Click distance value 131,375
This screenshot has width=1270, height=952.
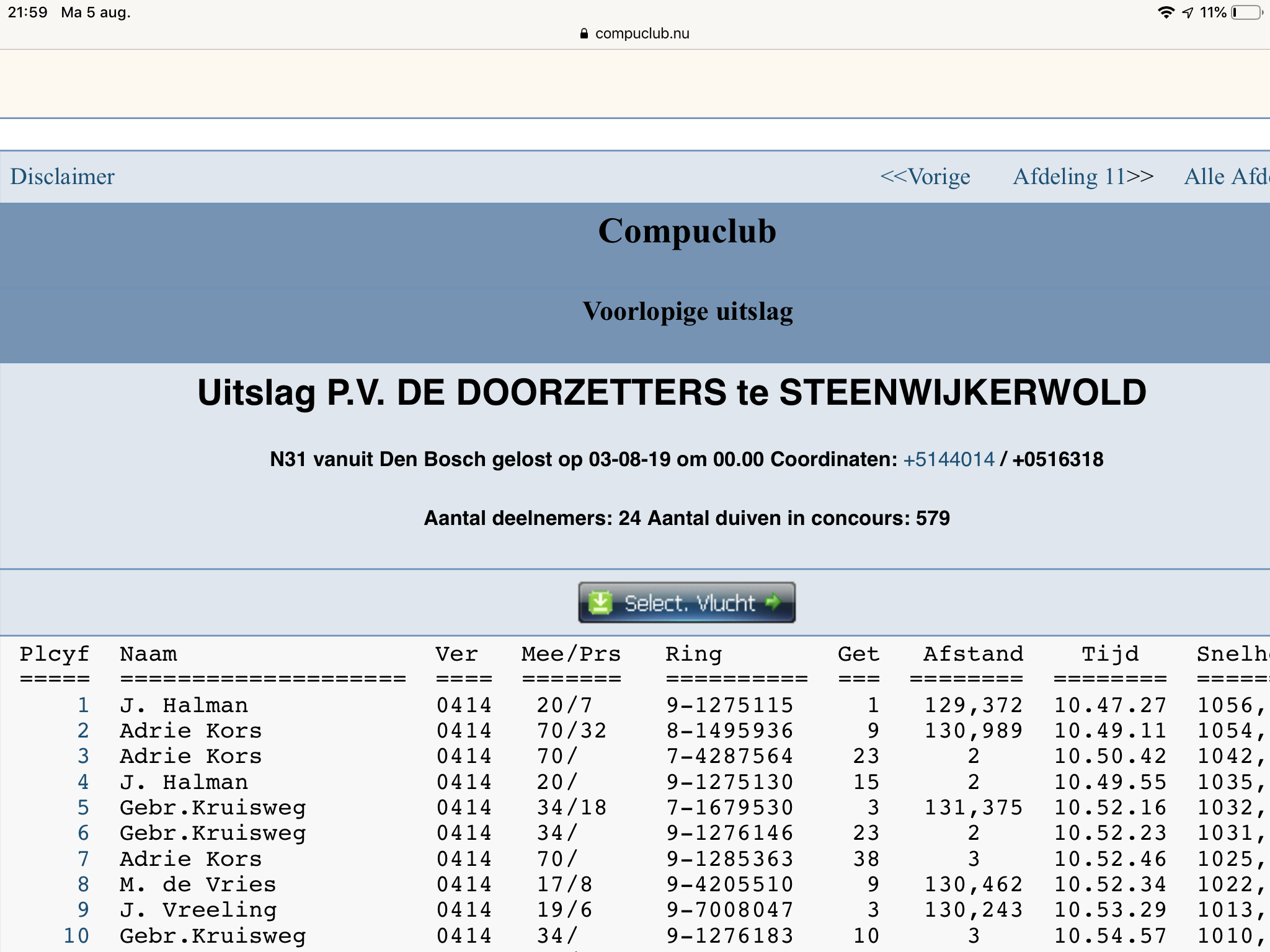(974, 808)
